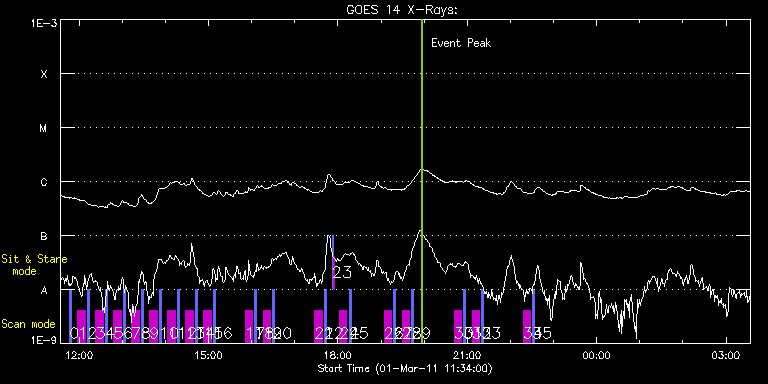Click the '03:00' time axis label
The image size is (768, 384).
(x=725, y=355)
